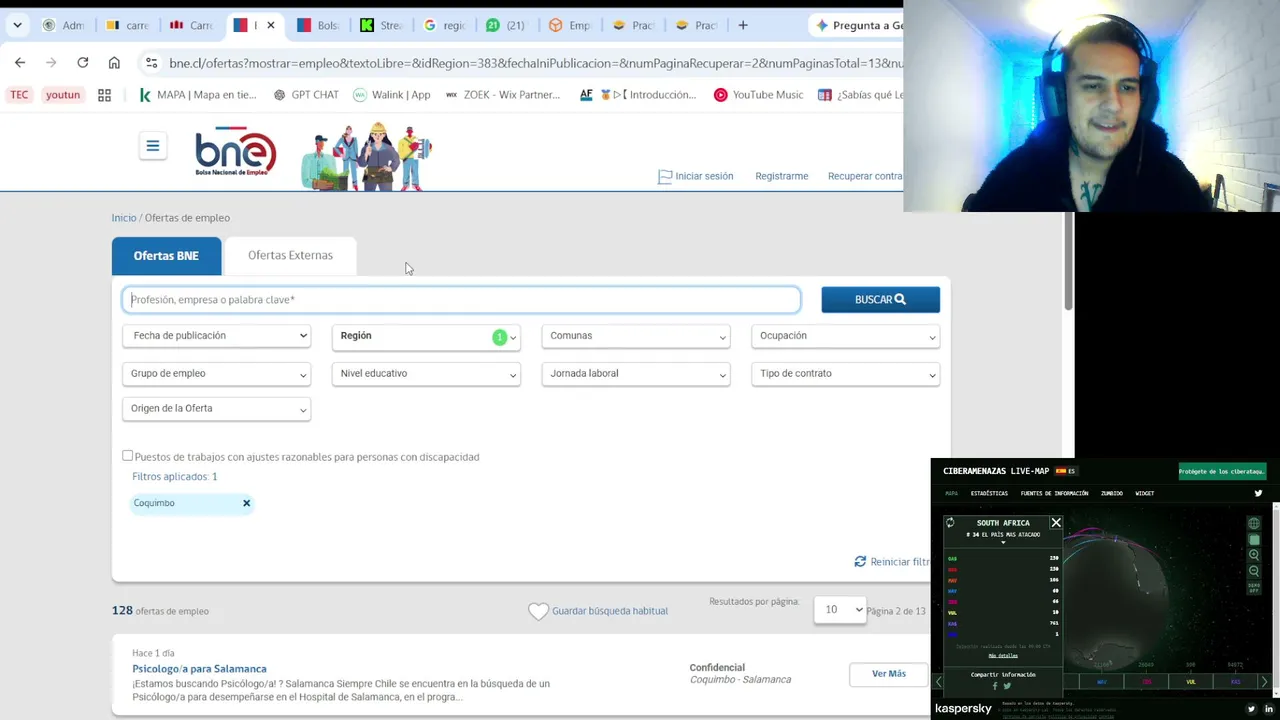
Task: Open the BNE hamburger menu
Action: click(153, 146)
